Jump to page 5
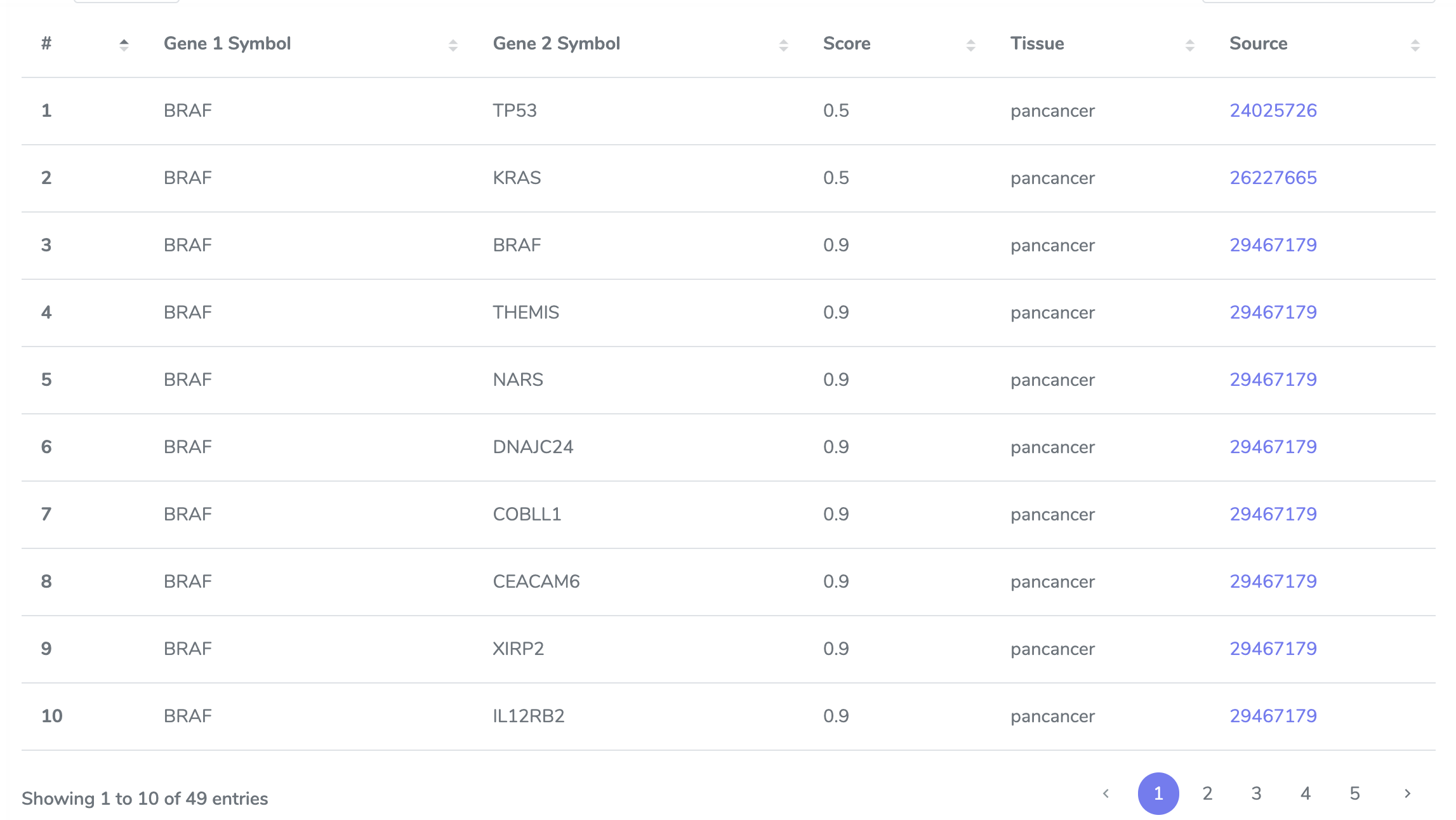Image resolution: width=1456 pixels, height=820 pixels. point(1354,793)
